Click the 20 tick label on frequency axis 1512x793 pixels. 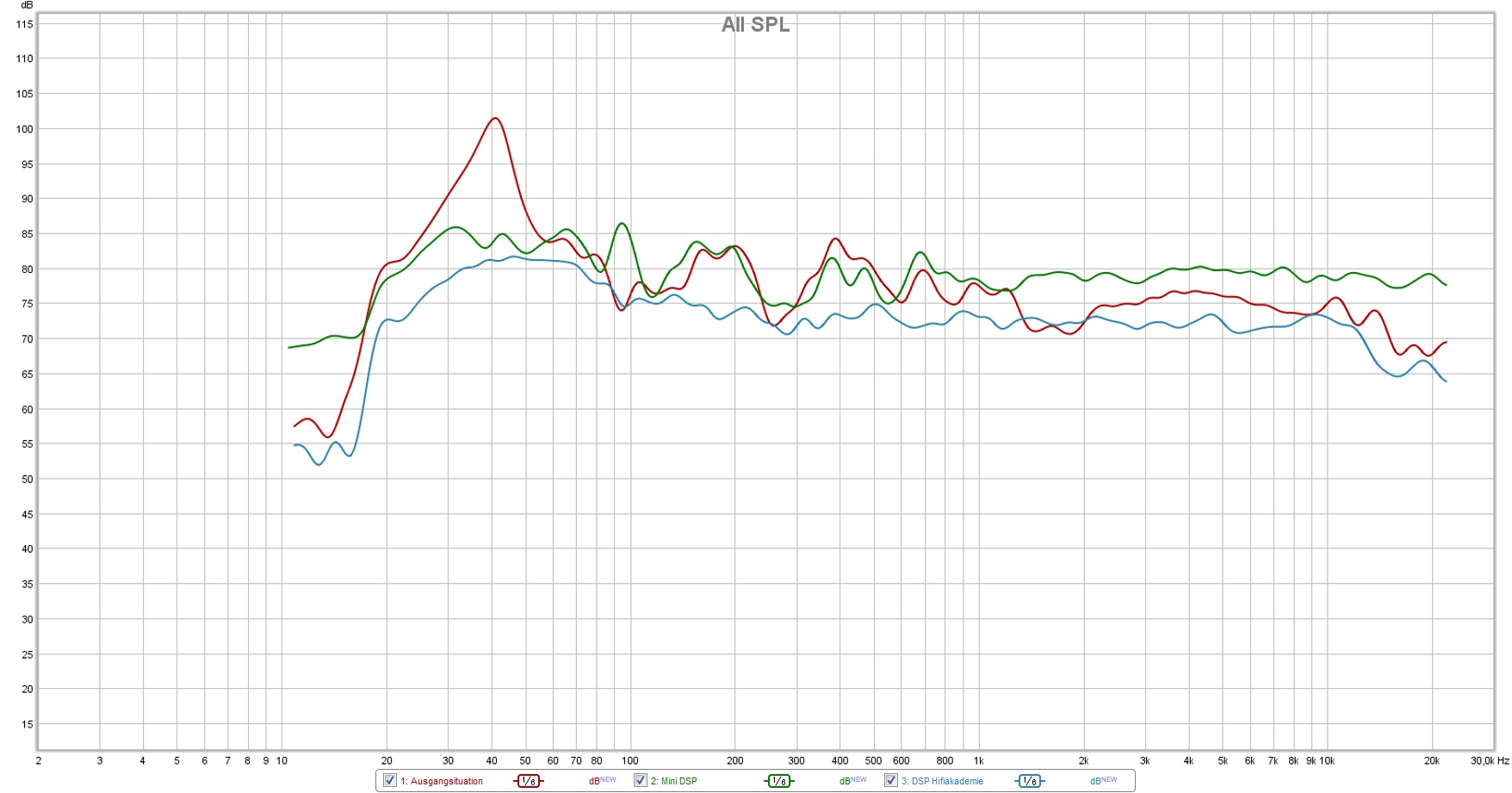pyautogui.click(x=387, y=761)
